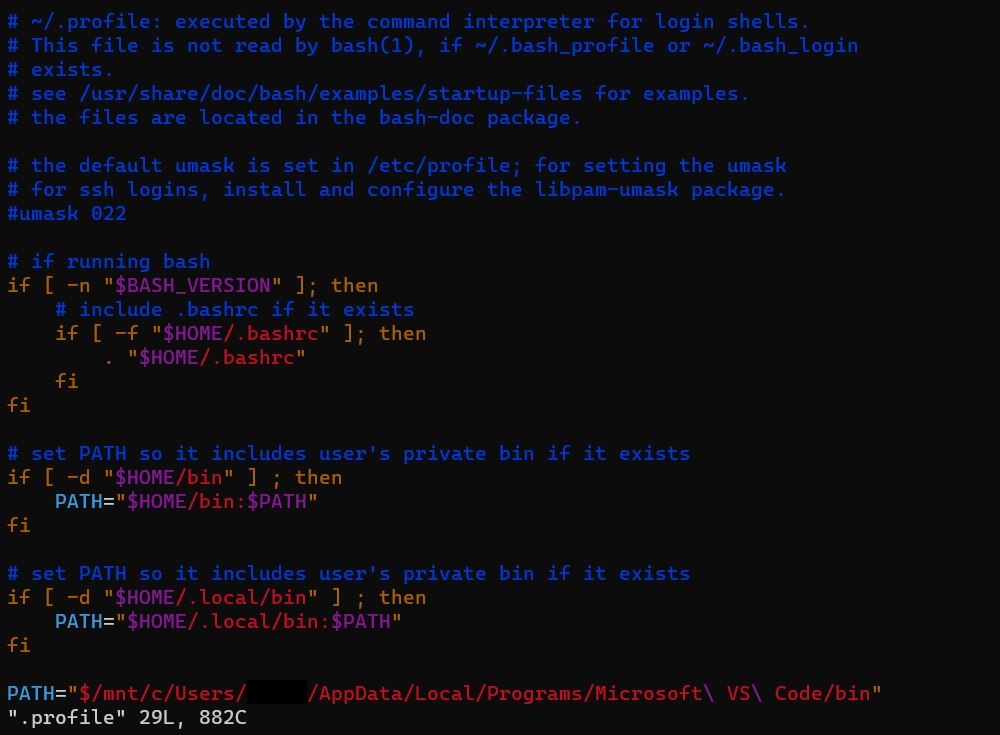This screenshot has width=1000, height=735.
Task: Click the "then" keyword after -d "$HOME/bin" test
Action: [x=322, y=477]
